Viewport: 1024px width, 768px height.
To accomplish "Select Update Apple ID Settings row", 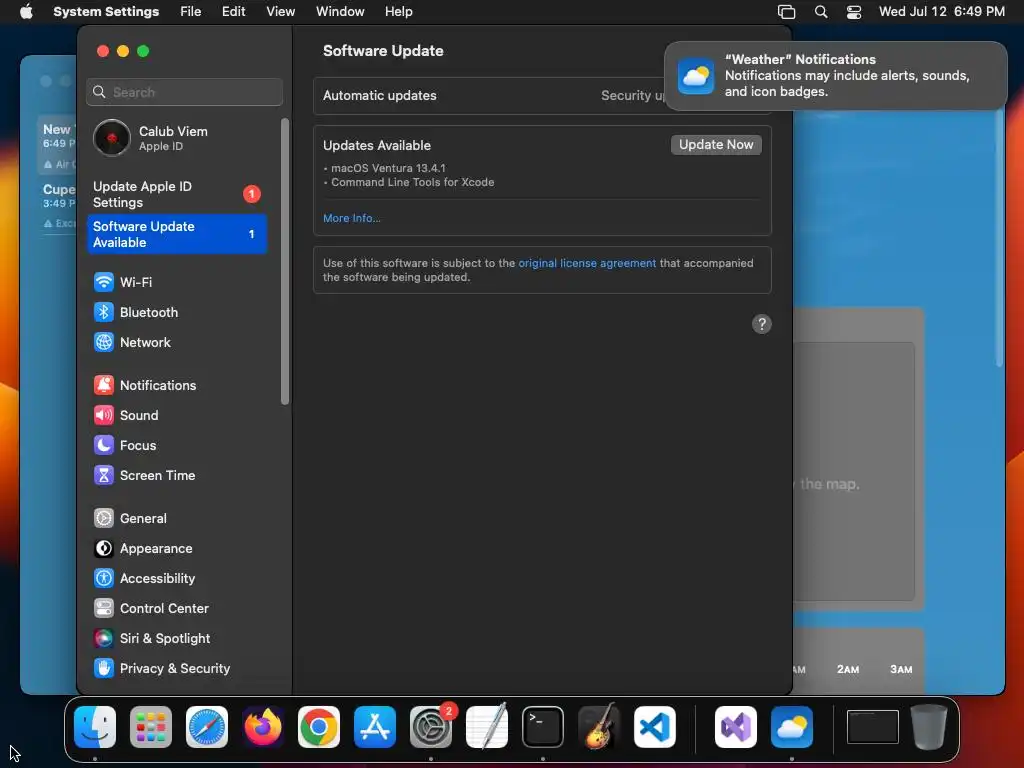I will coord(177,194).
